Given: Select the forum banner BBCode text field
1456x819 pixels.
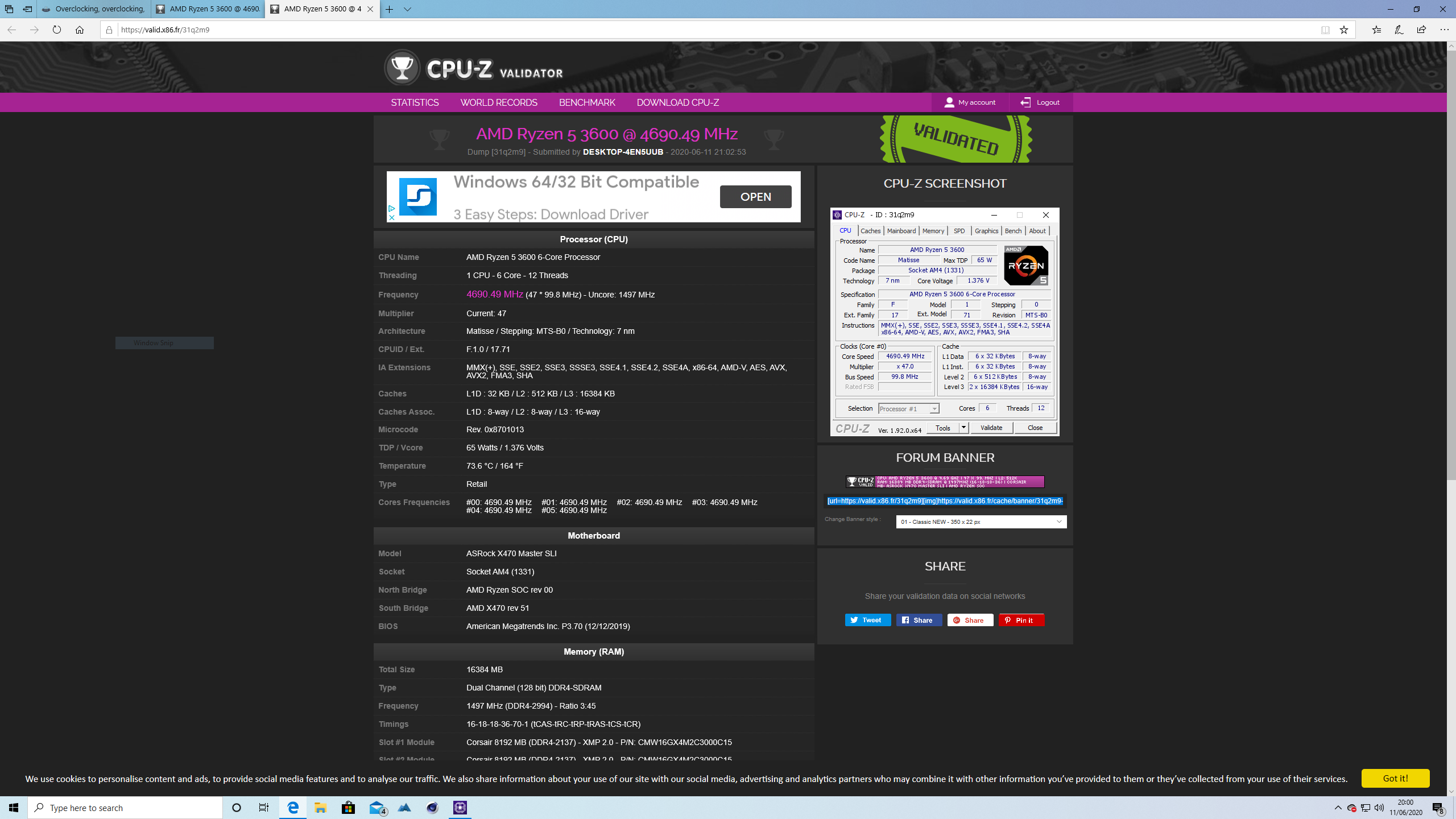Looking at the screenshot, I should point(945,501).
